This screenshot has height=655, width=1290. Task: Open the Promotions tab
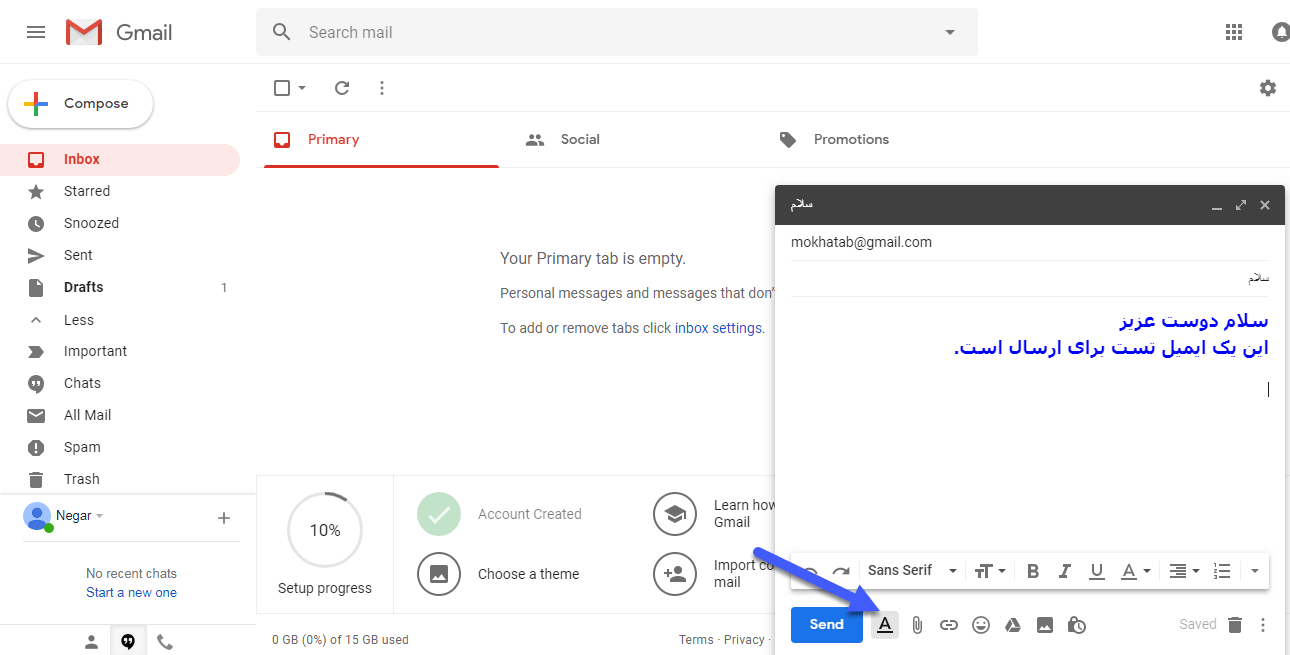850,140
